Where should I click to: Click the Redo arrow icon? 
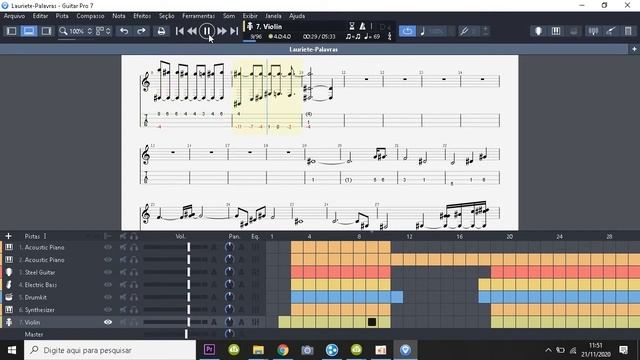141,31
